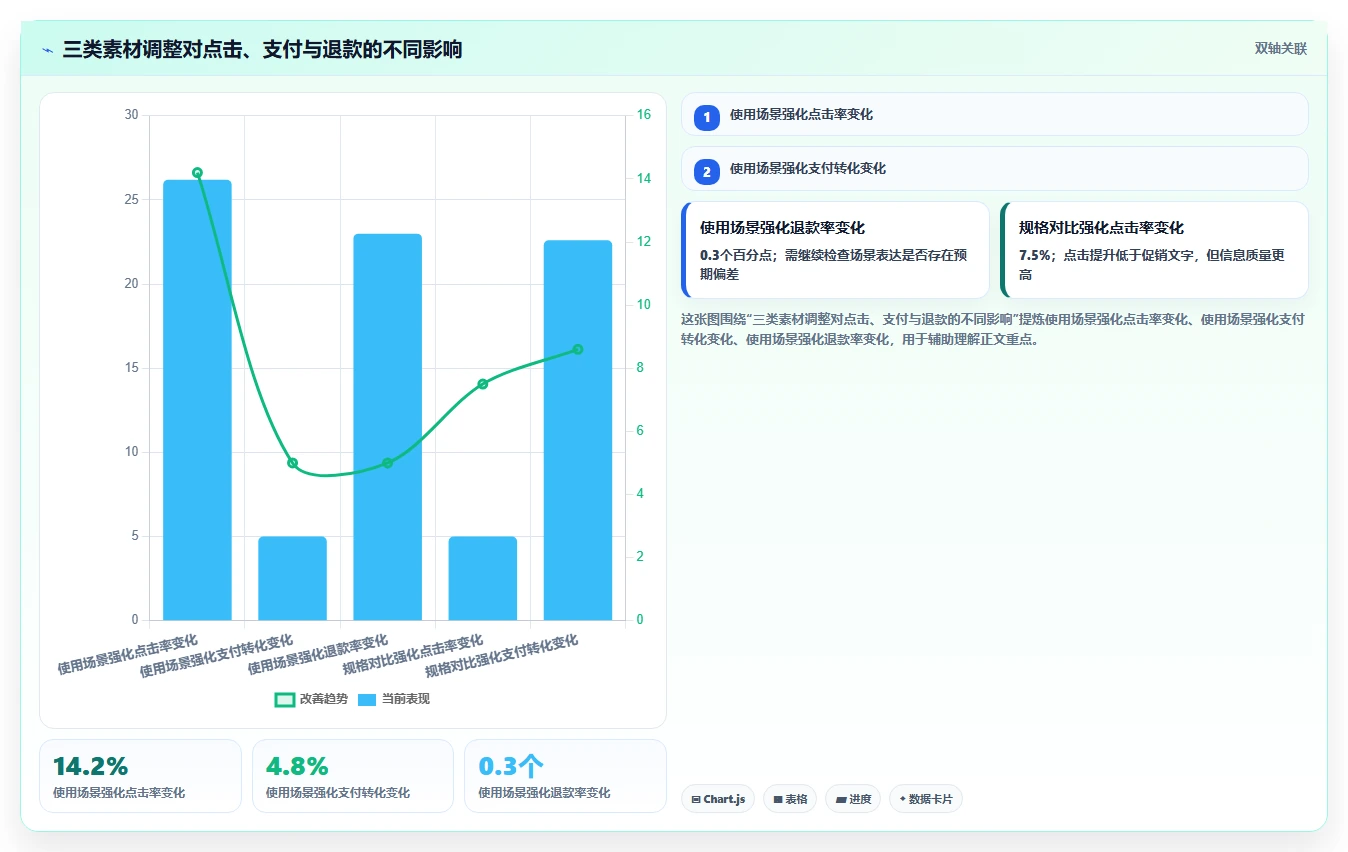Open the 使用场景强化退款率变化 insight card
This screenshot has width=1348, height=852.
[835, 250]
